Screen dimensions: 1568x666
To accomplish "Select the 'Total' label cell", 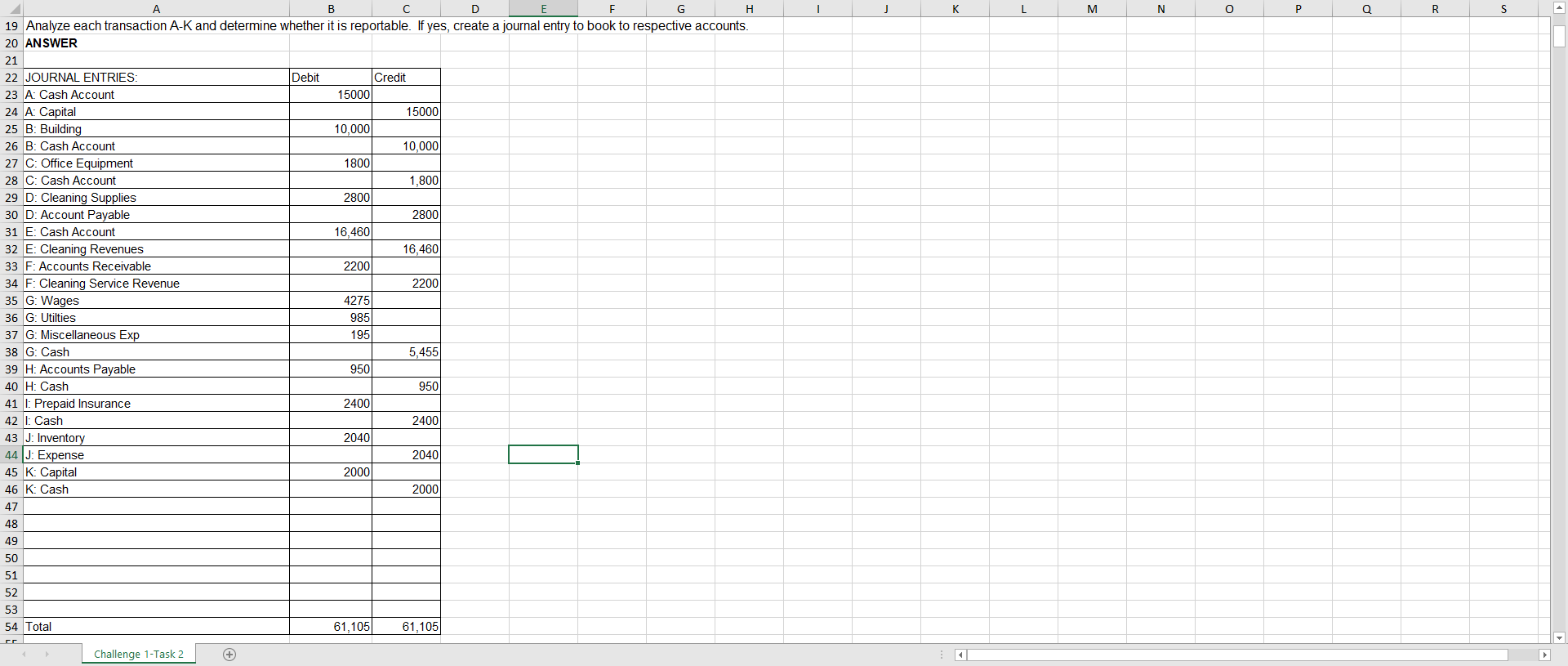I will click(x=156, y=626).
